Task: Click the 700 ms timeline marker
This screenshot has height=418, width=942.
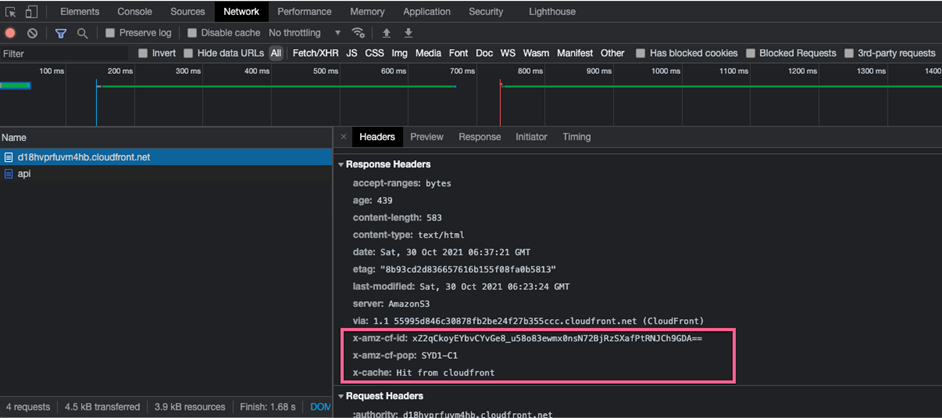Action: pyautogui.click(x=463, y=71)
